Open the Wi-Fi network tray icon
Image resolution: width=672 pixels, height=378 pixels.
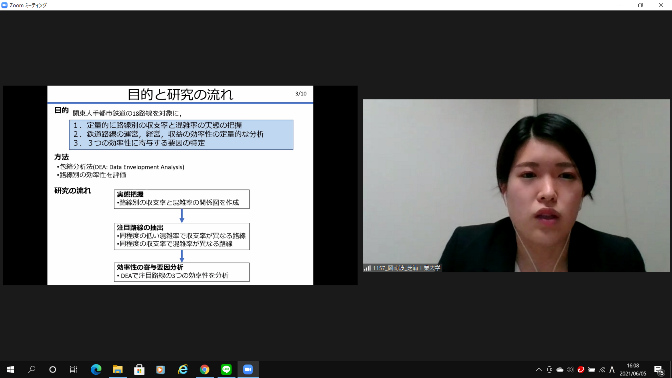point(602,369)
